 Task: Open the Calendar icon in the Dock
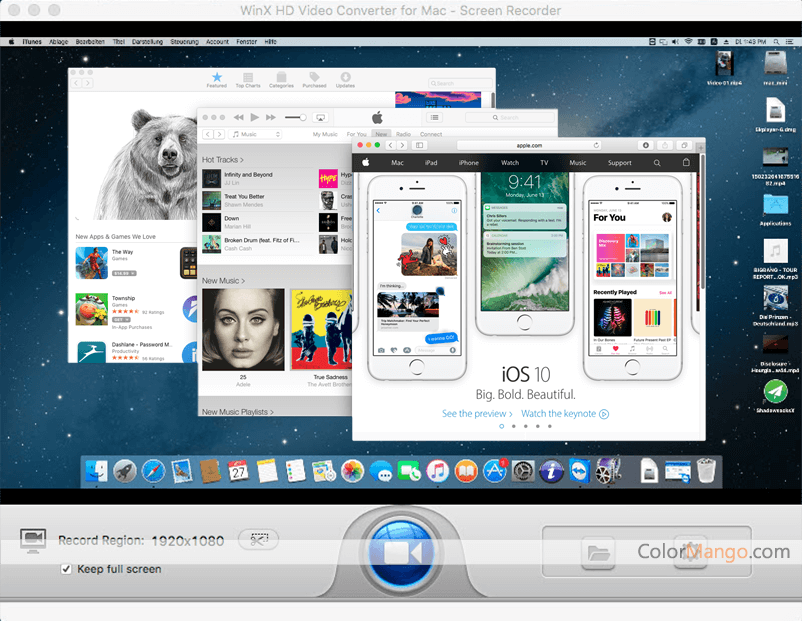(x=238, y=470)
